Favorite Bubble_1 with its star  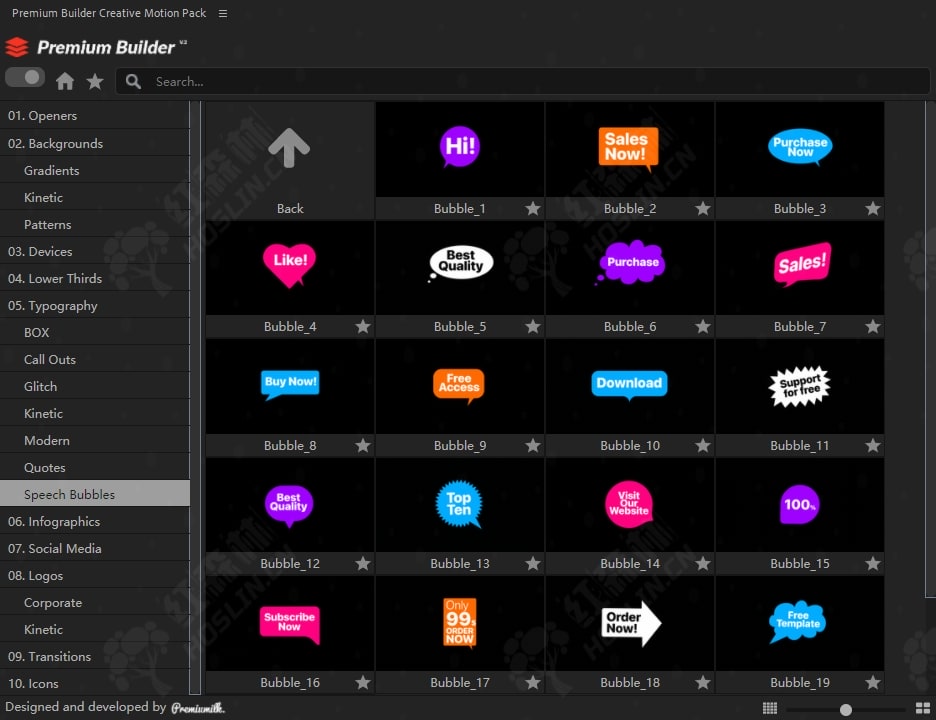[x=533, y=208]
